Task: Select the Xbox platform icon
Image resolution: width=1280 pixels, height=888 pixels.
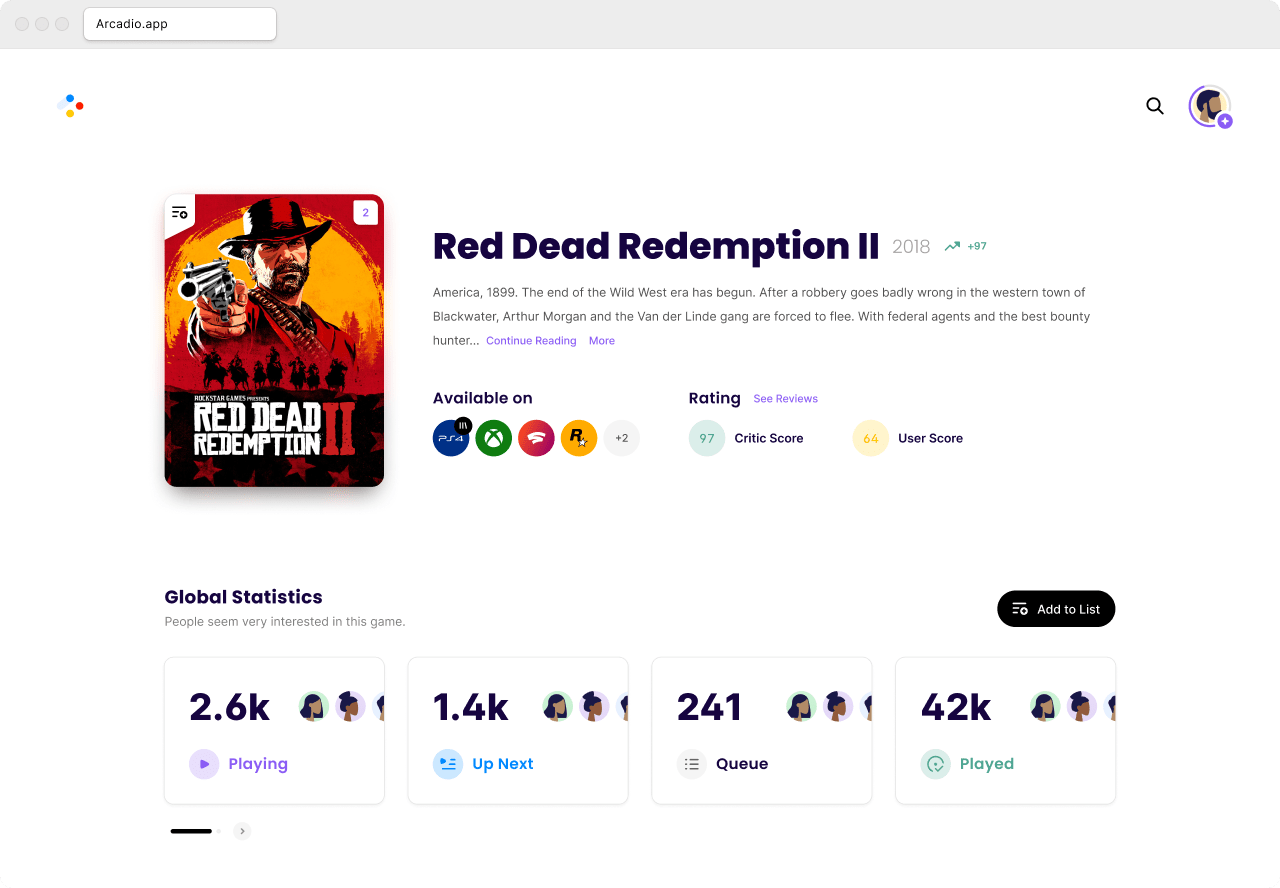Action: click(494, 438)
